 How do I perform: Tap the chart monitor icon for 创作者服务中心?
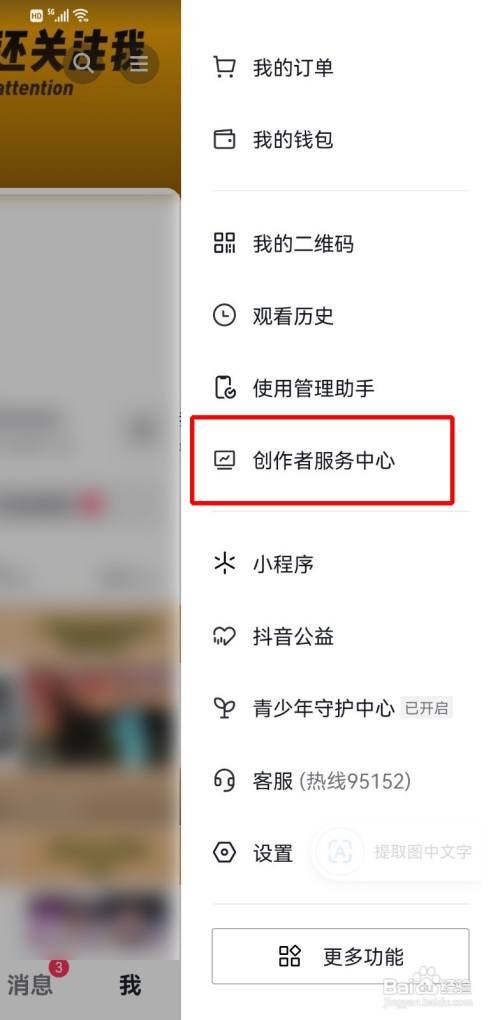(x=224, y=460)
